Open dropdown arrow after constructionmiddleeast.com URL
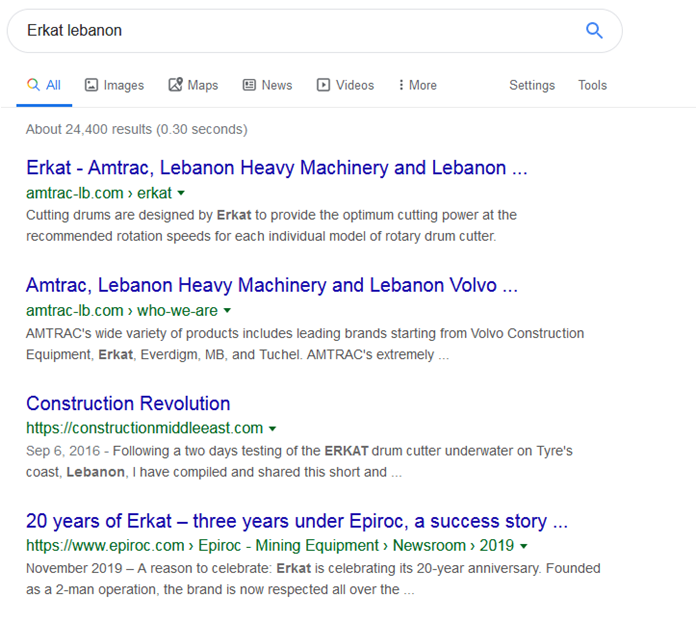Viewport: 697px width, 623px height. (x=272, y=429)
